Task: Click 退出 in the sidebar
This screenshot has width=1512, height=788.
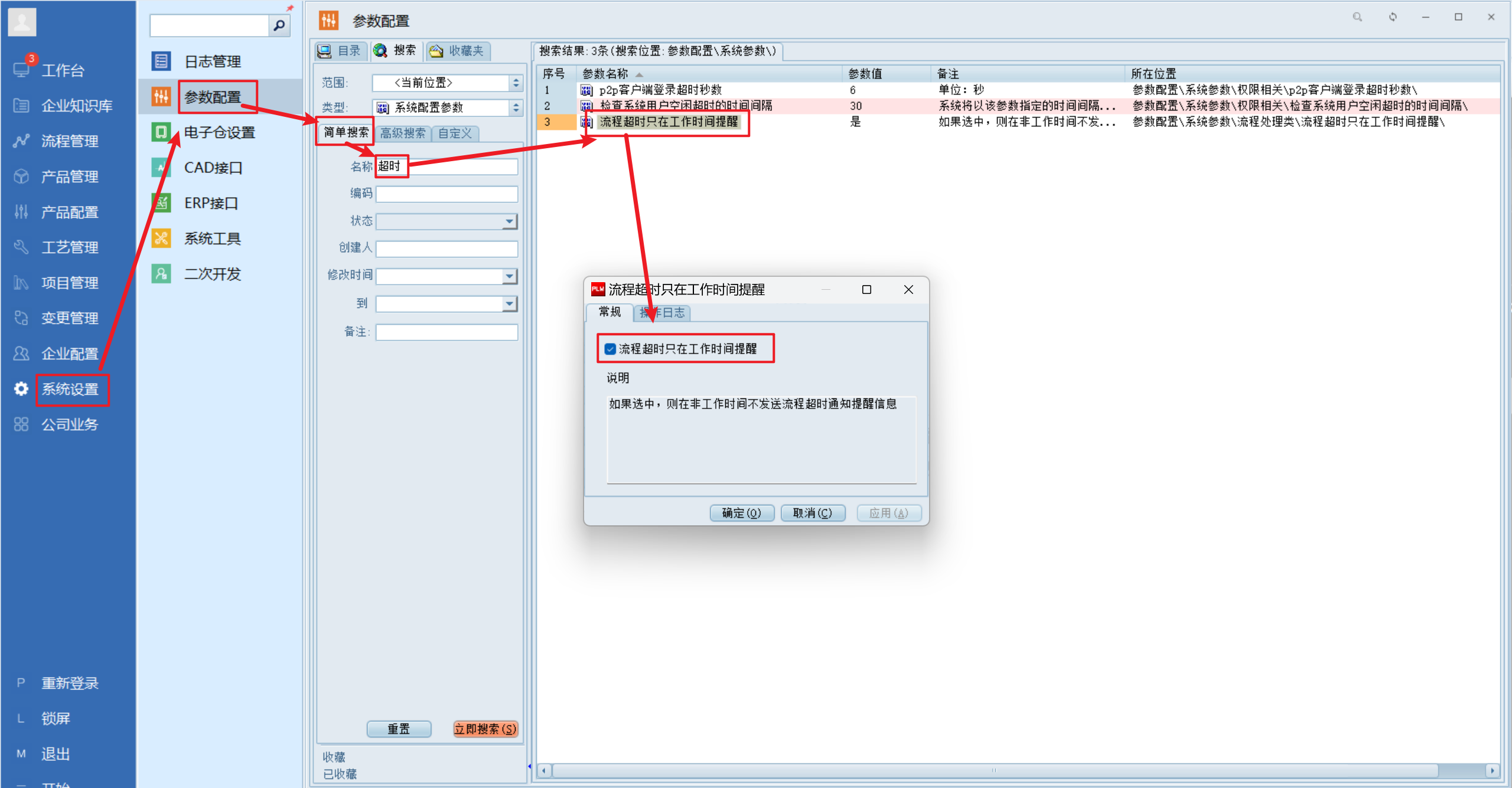Action: (56, 754)
